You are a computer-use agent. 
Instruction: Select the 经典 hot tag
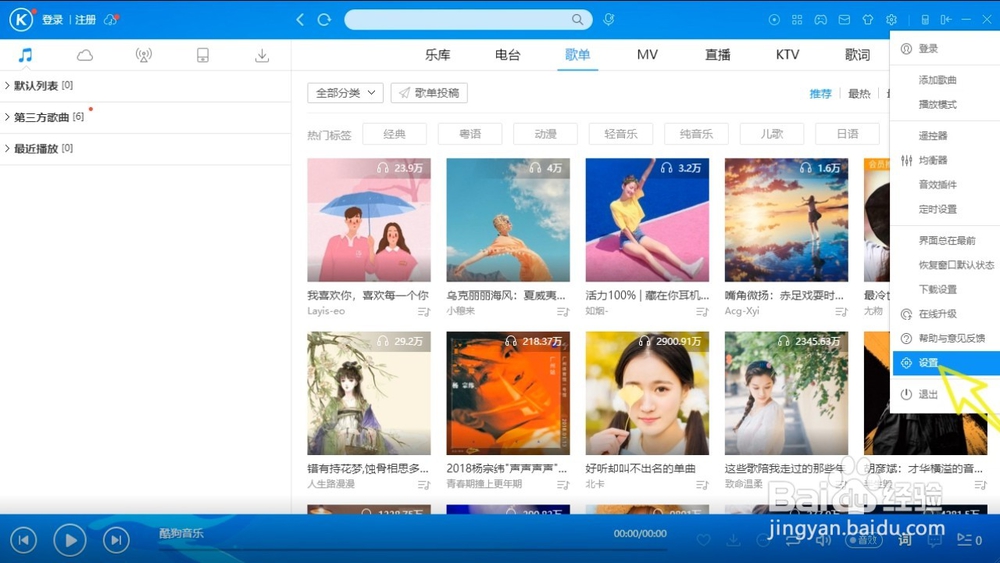(394, 134)
